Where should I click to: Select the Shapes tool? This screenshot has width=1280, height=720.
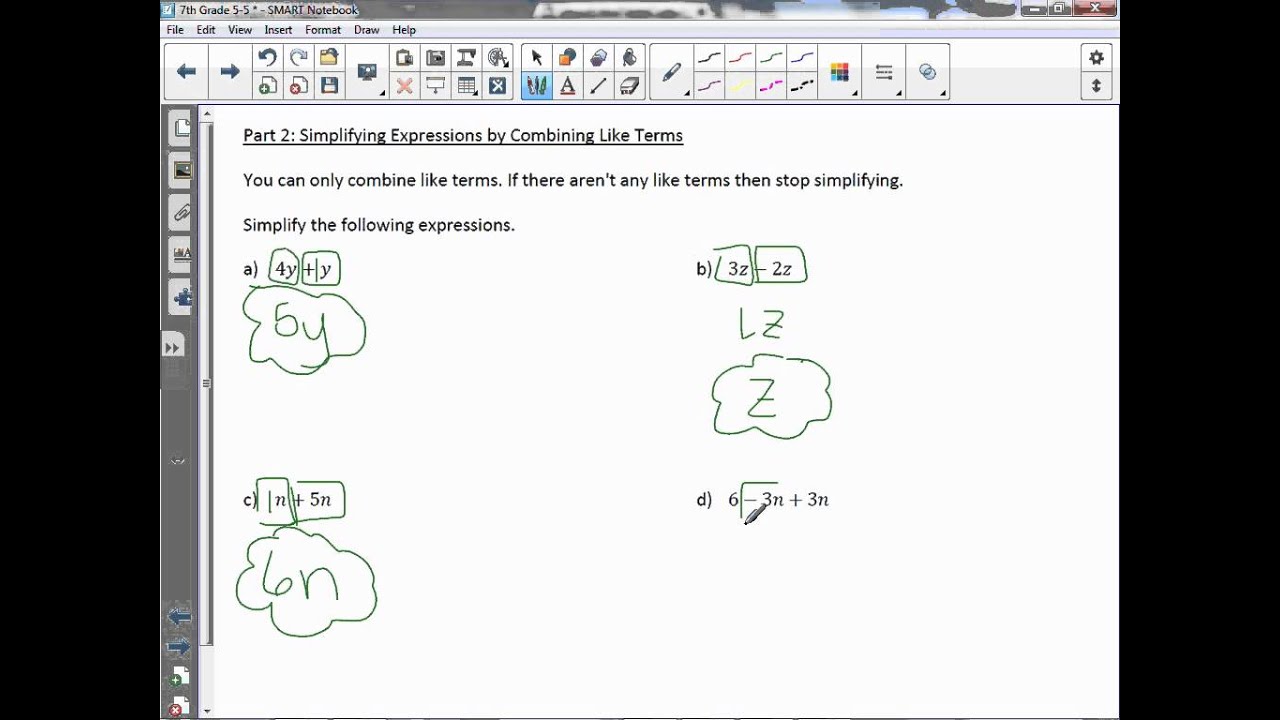pyautogui.click(x=567, y=57)
